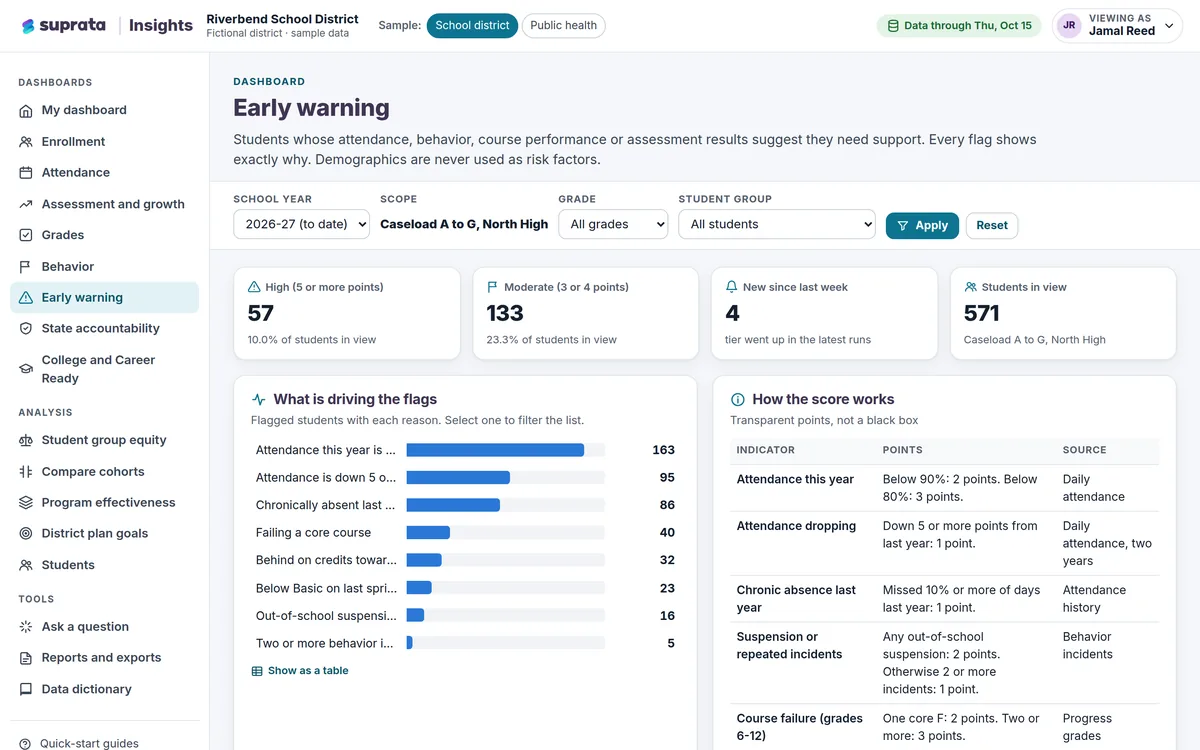Click the District plan goals target icon
This screenshot has width=1200, height=750.
(x=26, y=534)
